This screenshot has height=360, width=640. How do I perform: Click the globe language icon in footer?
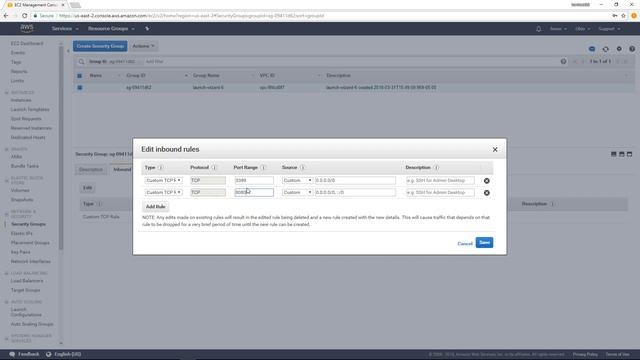point(49,354)
